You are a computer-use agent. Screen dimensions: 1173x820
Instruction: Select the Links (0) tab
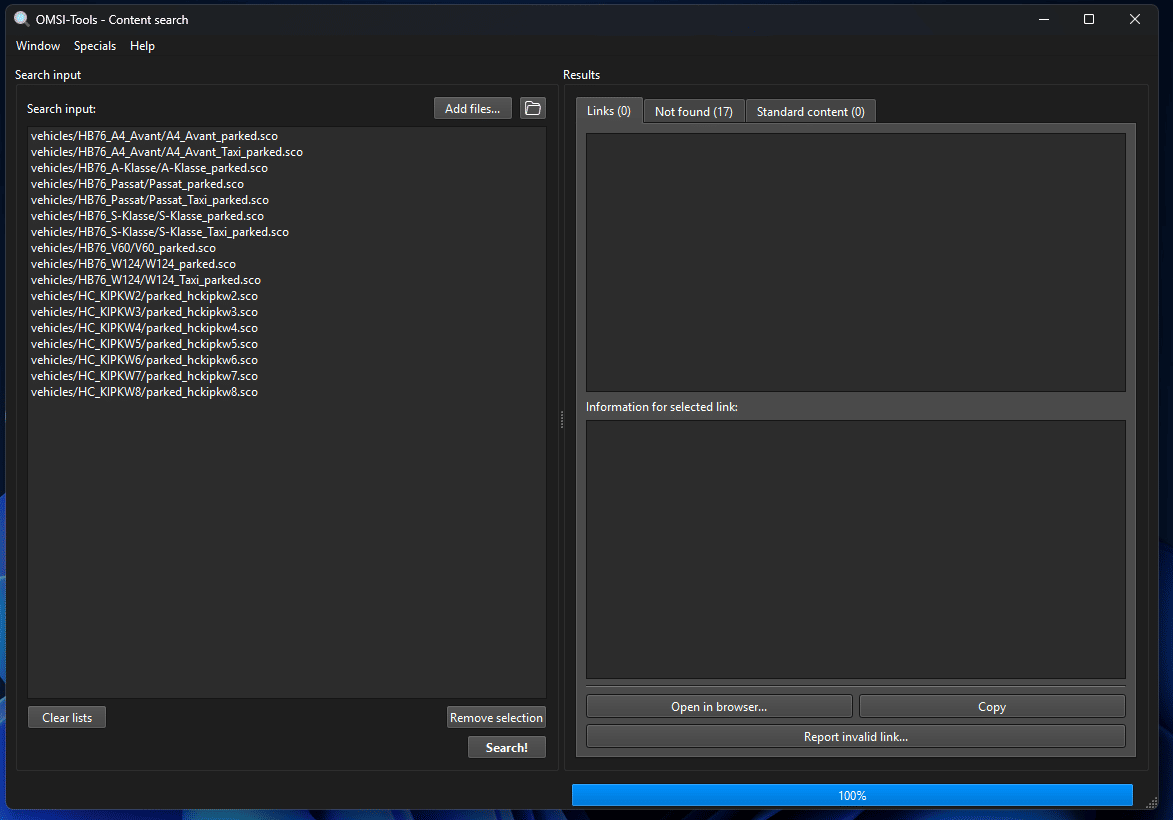click(x=609, y=111)
